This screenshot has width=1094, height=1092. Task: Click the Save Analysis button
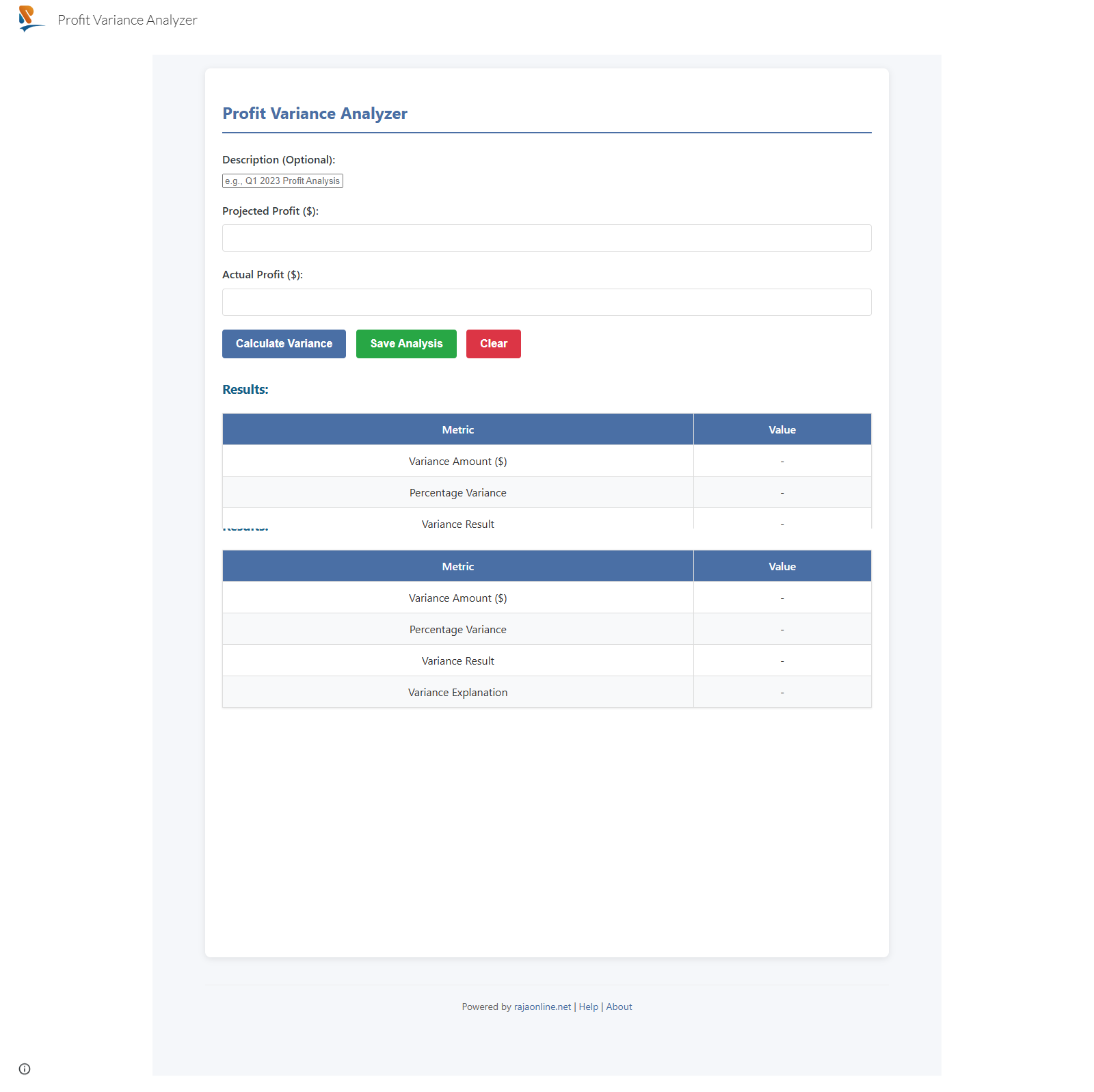tap(406, 344)
